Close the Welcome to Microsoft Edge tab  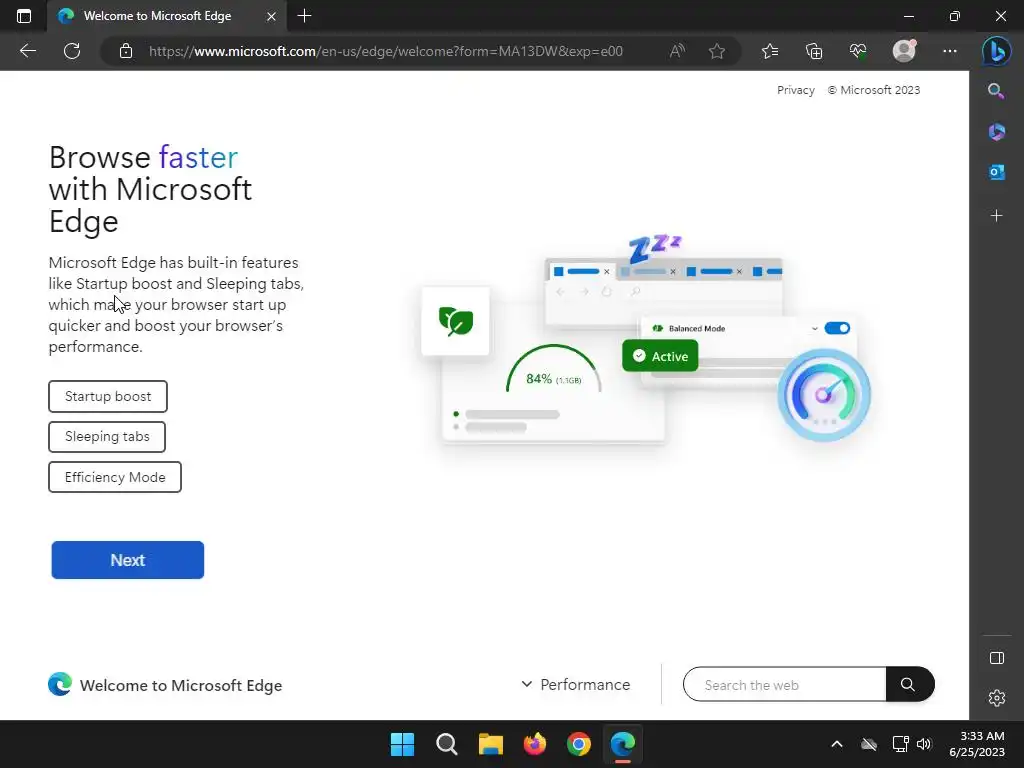click(271, 16)
